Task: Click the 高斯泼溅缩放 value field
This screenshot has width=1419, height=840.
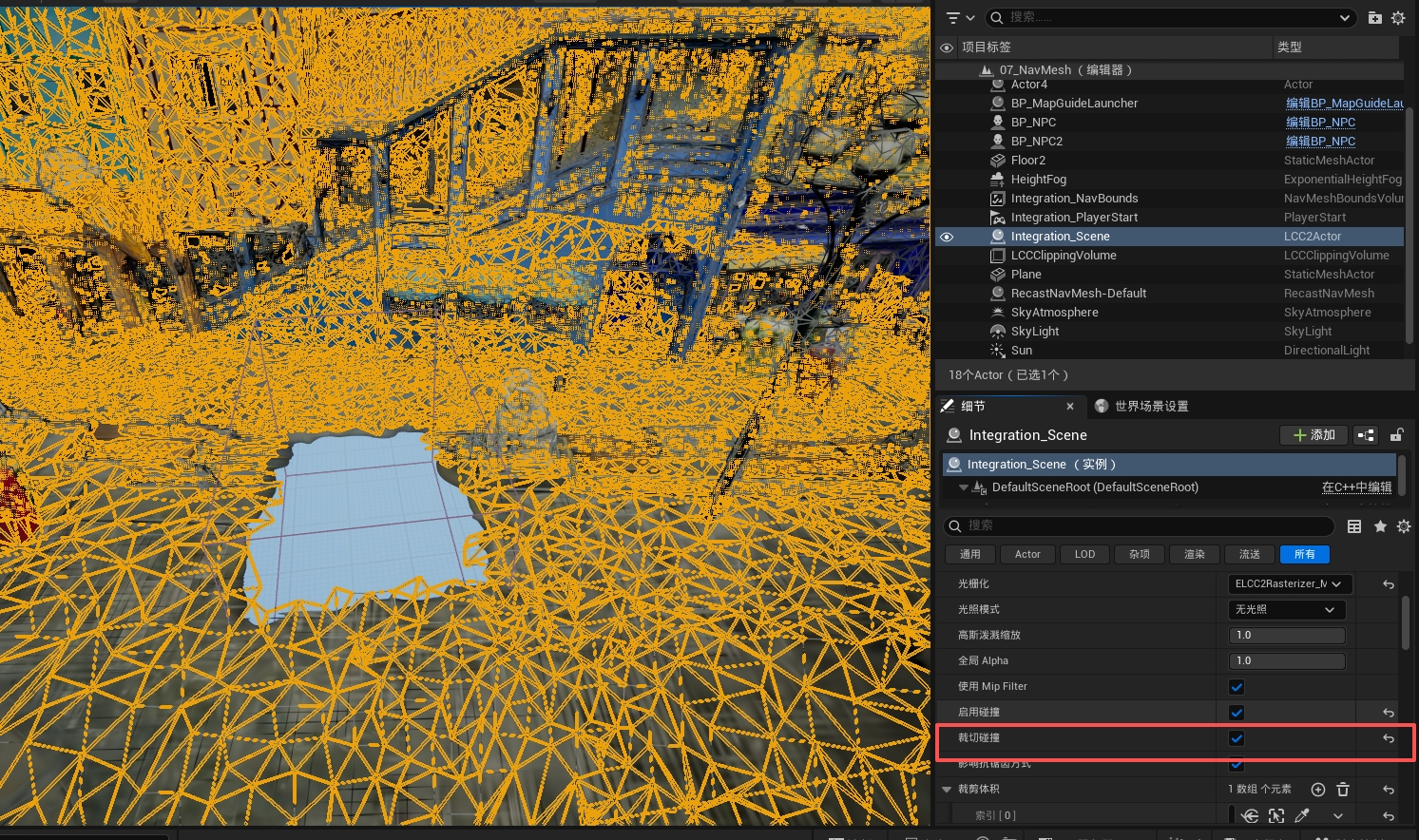Action: [x=1288, y=636]
